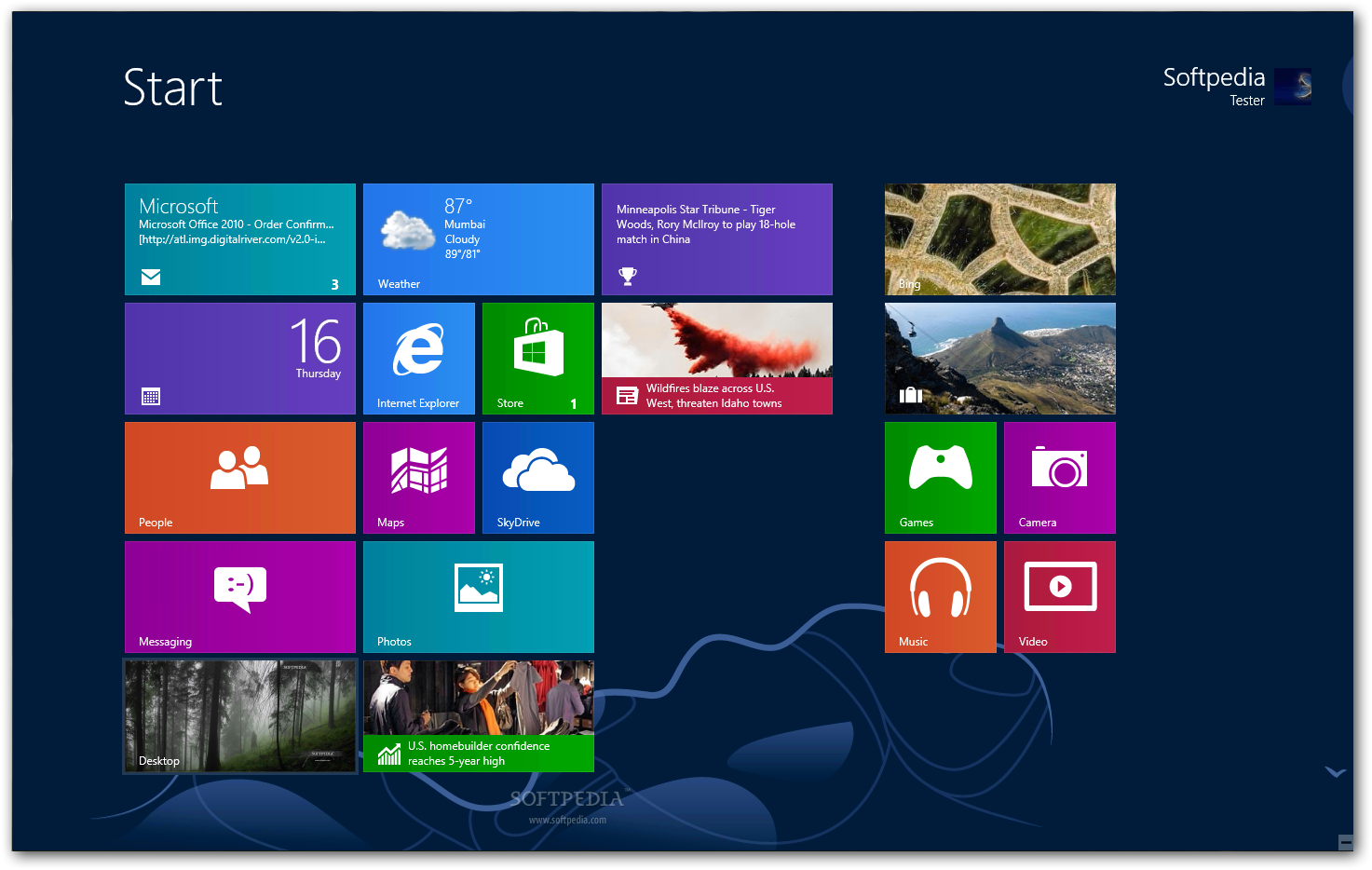1372x870 pixels.
Task: Open the Tiger Woods sports headline
Action: [x=716, y=239]
